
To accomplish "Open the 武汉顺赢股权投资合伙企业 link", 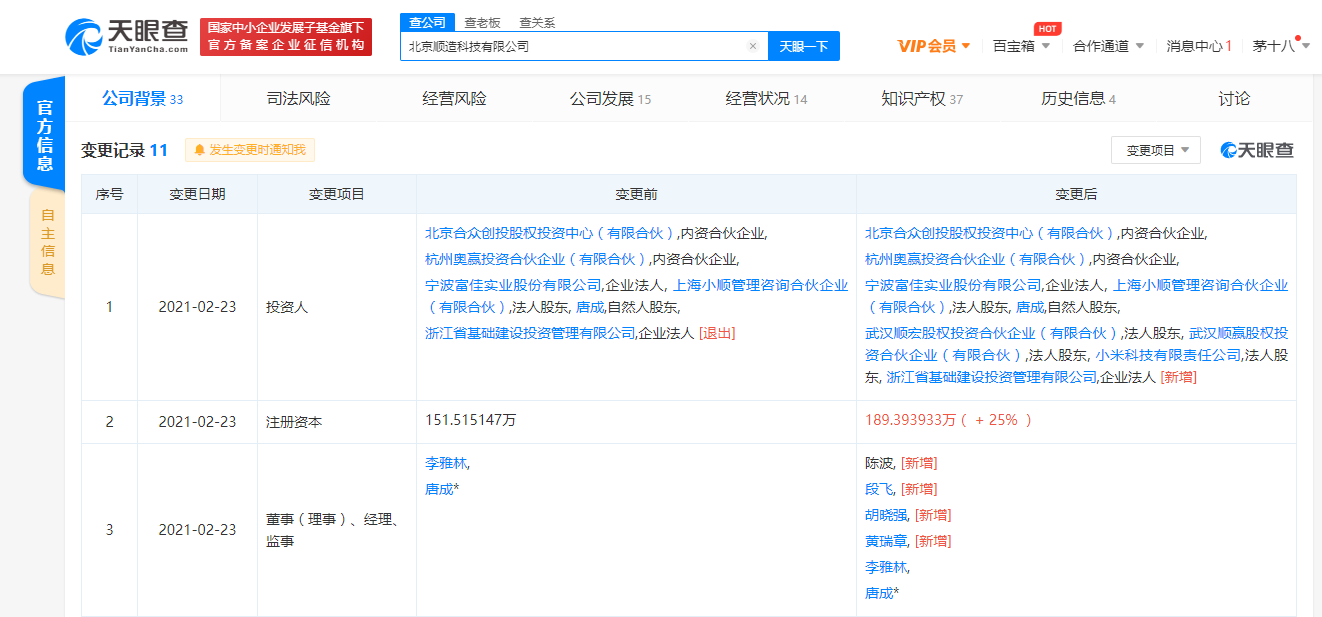I will click(x=1076, y=344).
